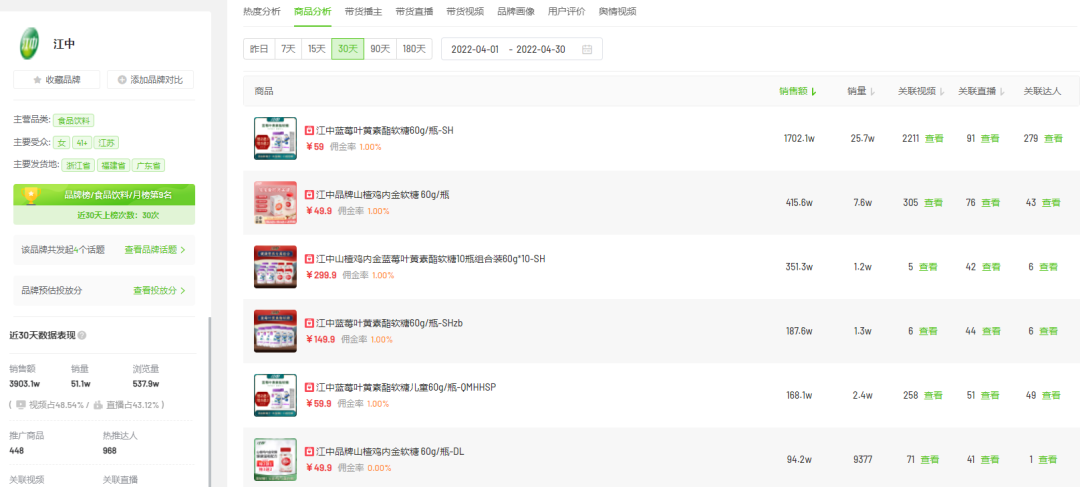Switch to 热度分析 tab

point(262,12)
